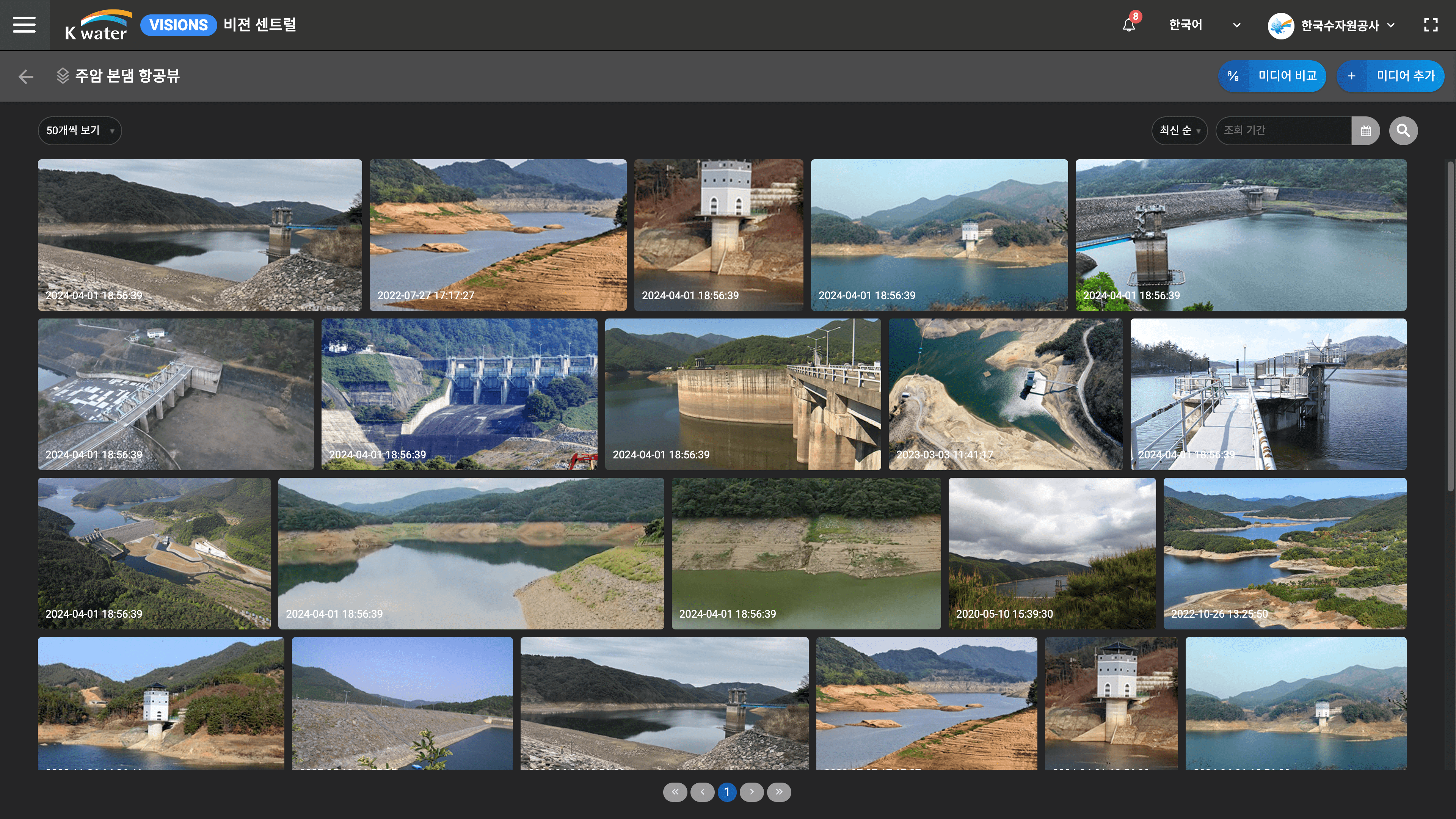This screenshot has height=819, width=1456.
Task: Click the 조회 기간 input field
Action: coord(1283,130)
